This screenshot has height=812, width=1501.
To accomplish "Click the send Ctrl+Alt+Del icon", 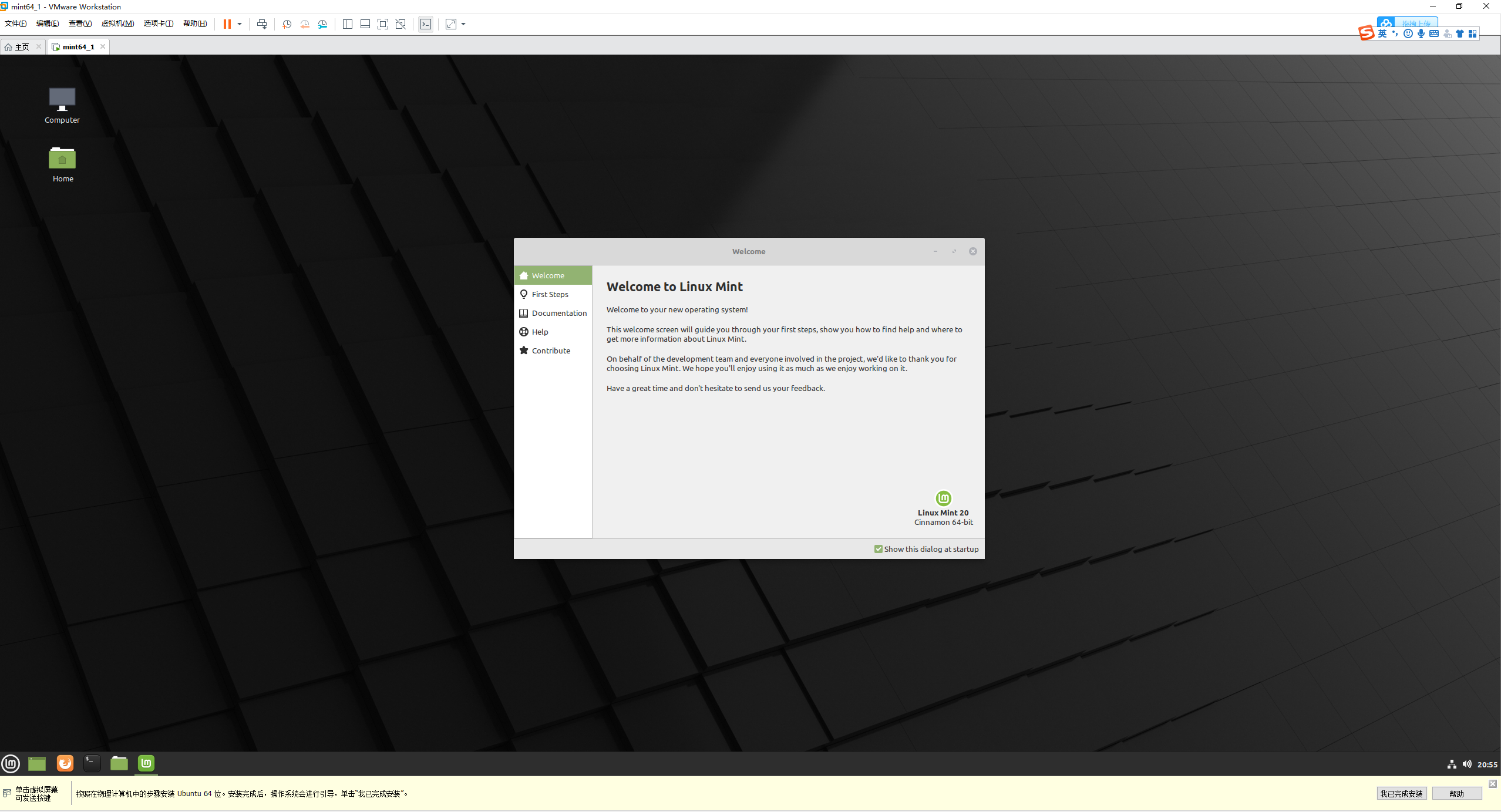I will 262,24.
